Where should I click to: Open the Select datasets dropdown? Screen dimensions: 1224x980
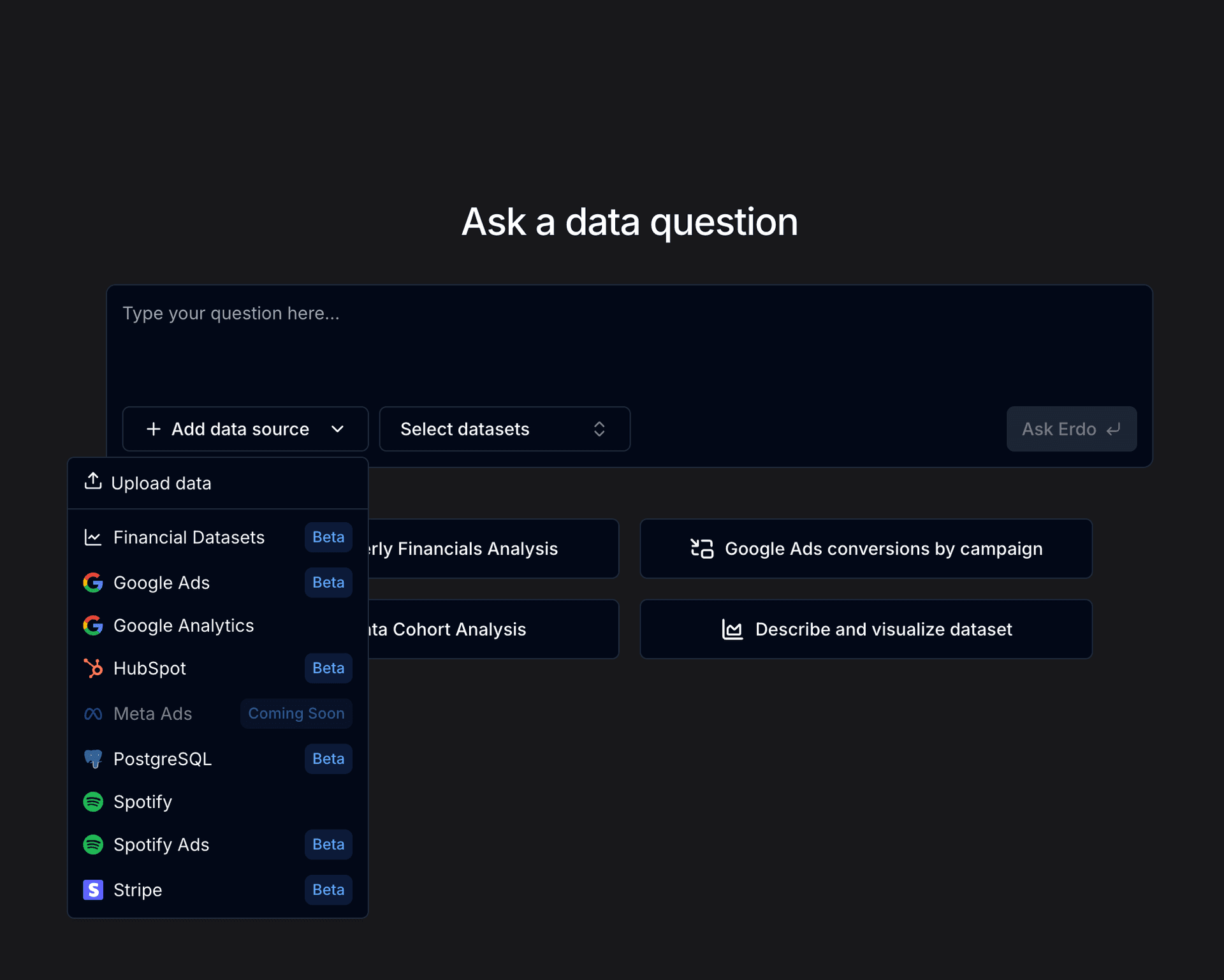[504, 428]
